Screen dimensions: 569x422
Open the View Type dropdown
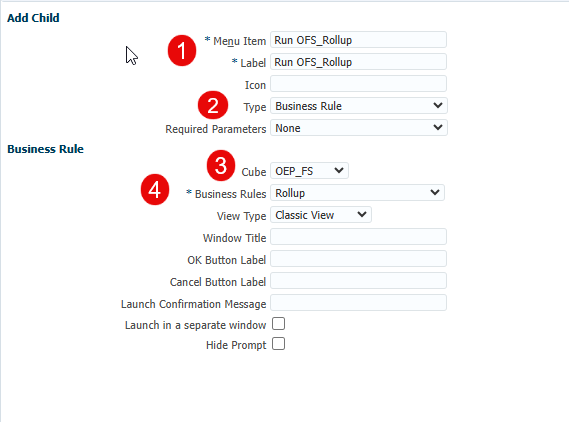click(x=321, y=215)
